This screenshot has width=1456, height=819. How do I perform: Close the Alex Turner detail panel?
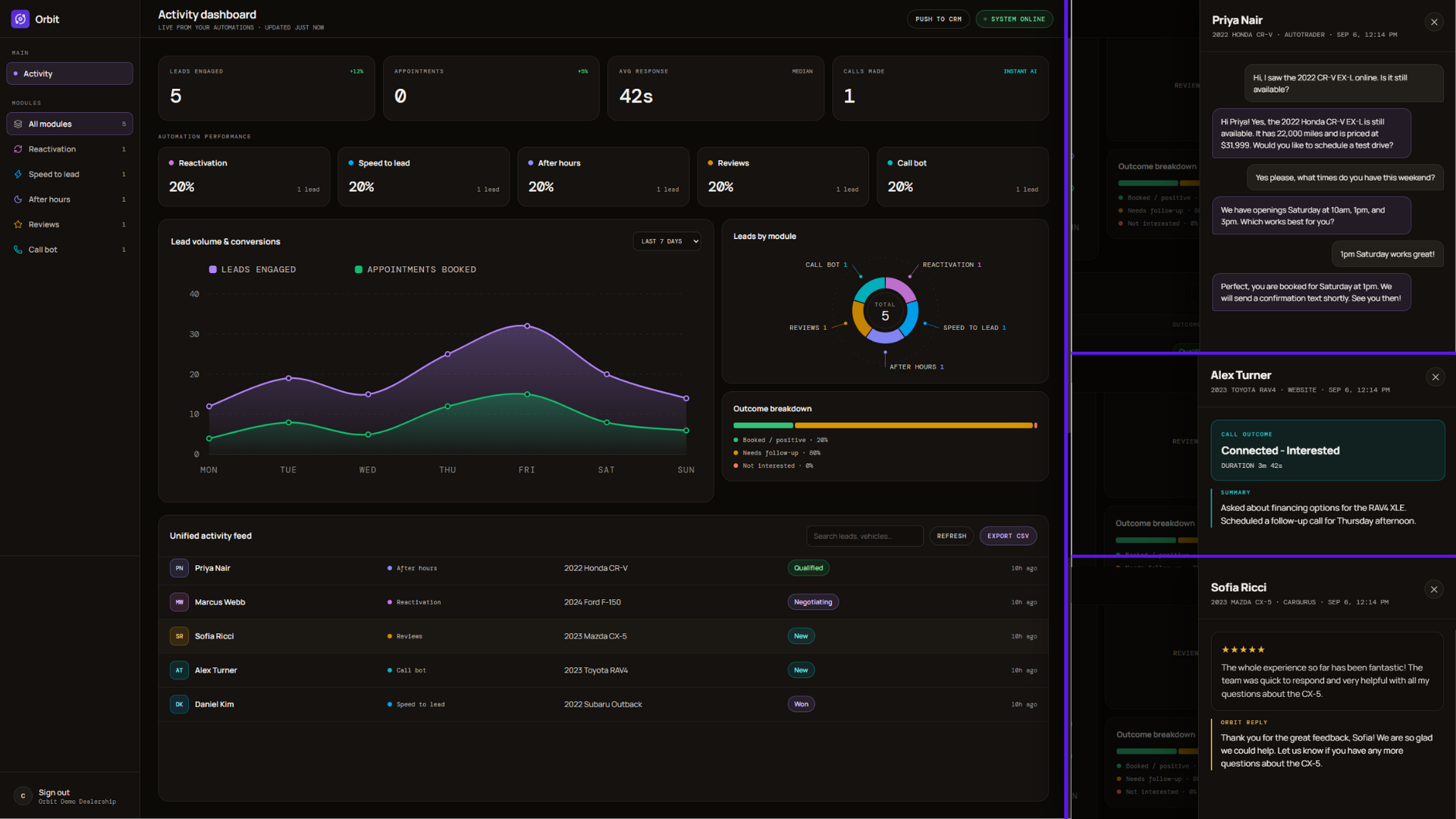pos(1435,377)
